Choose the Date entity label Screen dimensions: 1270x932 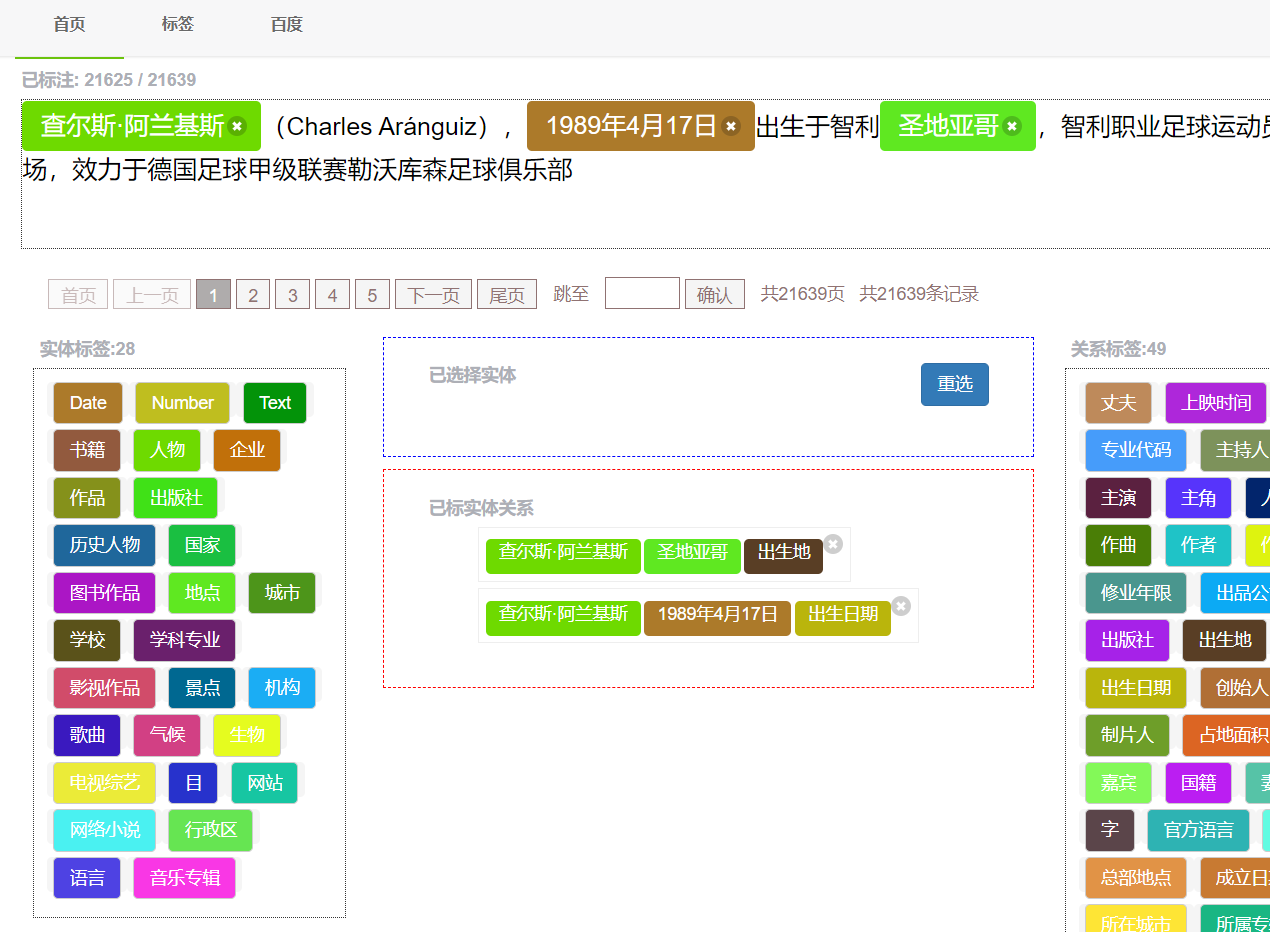tap(88, 403)
